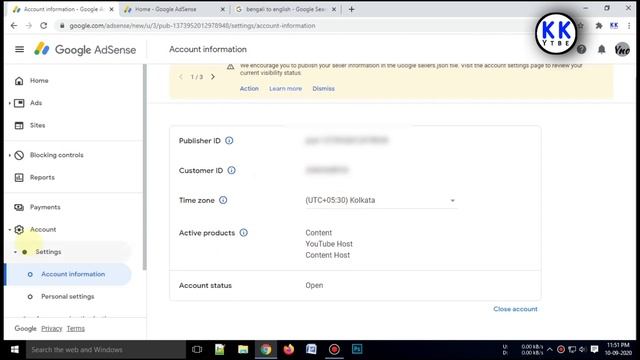Show Customer ID info tooltip icon
Viewport: 640px width, 360px height.
pyautogui.click(x=231, y=170)
